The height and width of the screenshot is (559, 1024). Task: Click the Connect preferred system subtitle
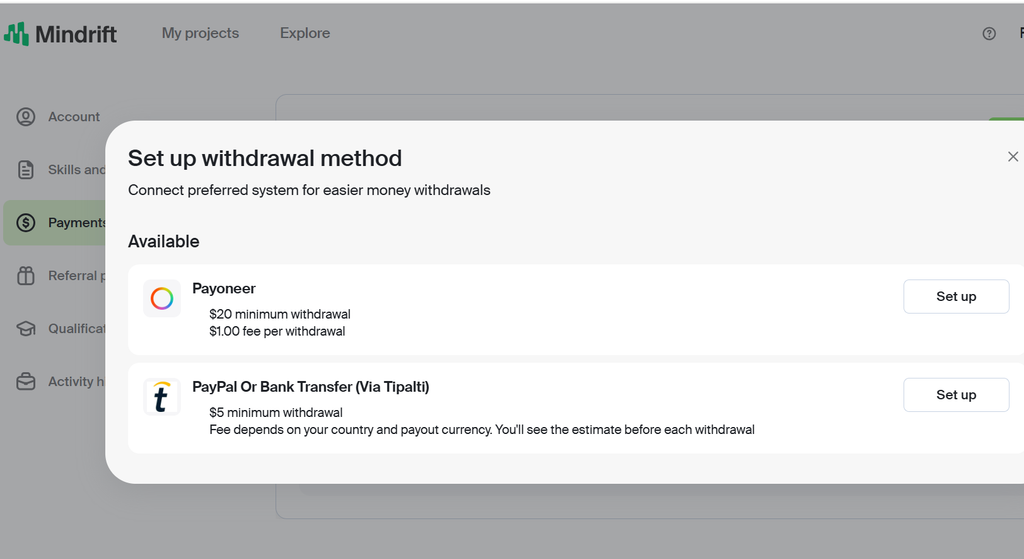309,190
